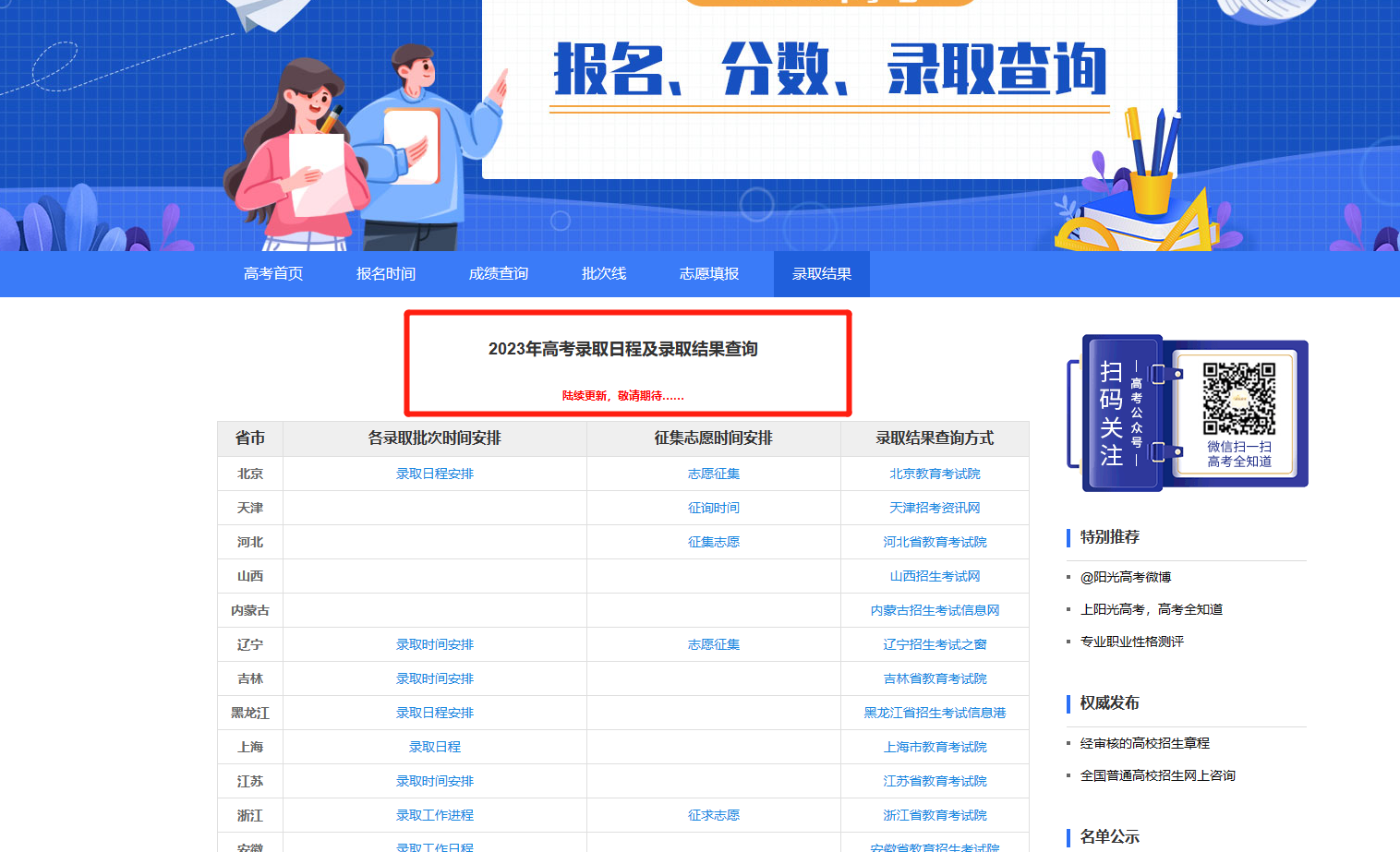Viewport: 1400px width, 852px height.
Task: Click the active 录取结果 tab
Action: 822,274
